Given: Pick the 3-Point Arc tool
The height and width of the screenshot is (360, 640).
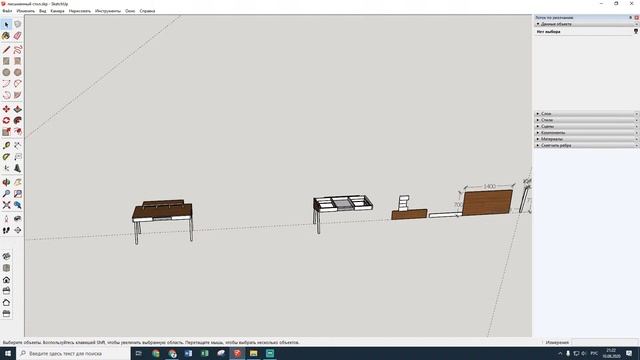Looking at the screenshot, I should pyautogui.click(x=6, y=95).
